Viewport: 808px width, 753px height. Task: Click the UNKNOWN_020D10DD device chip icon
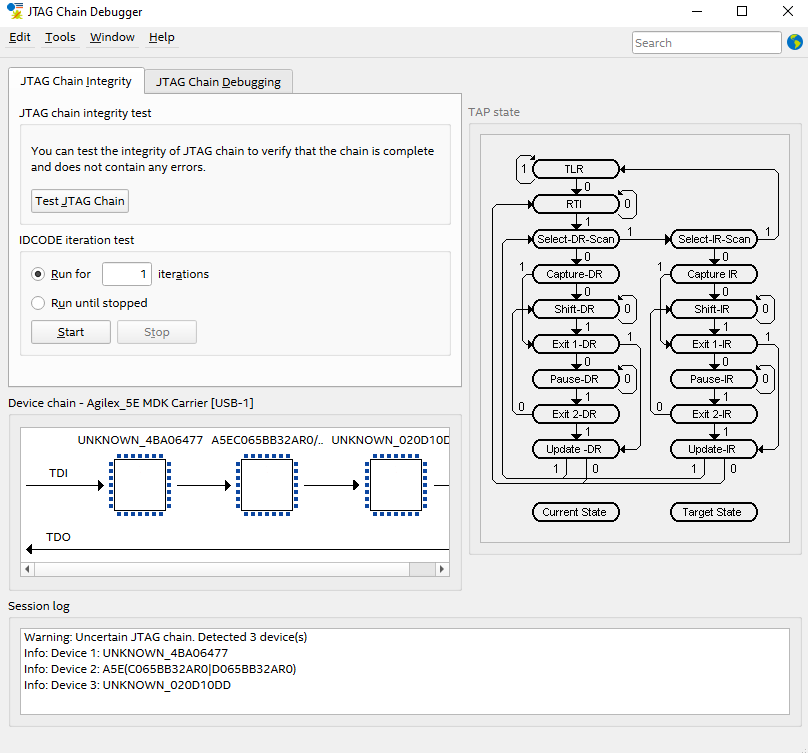(x=393, y=485)
